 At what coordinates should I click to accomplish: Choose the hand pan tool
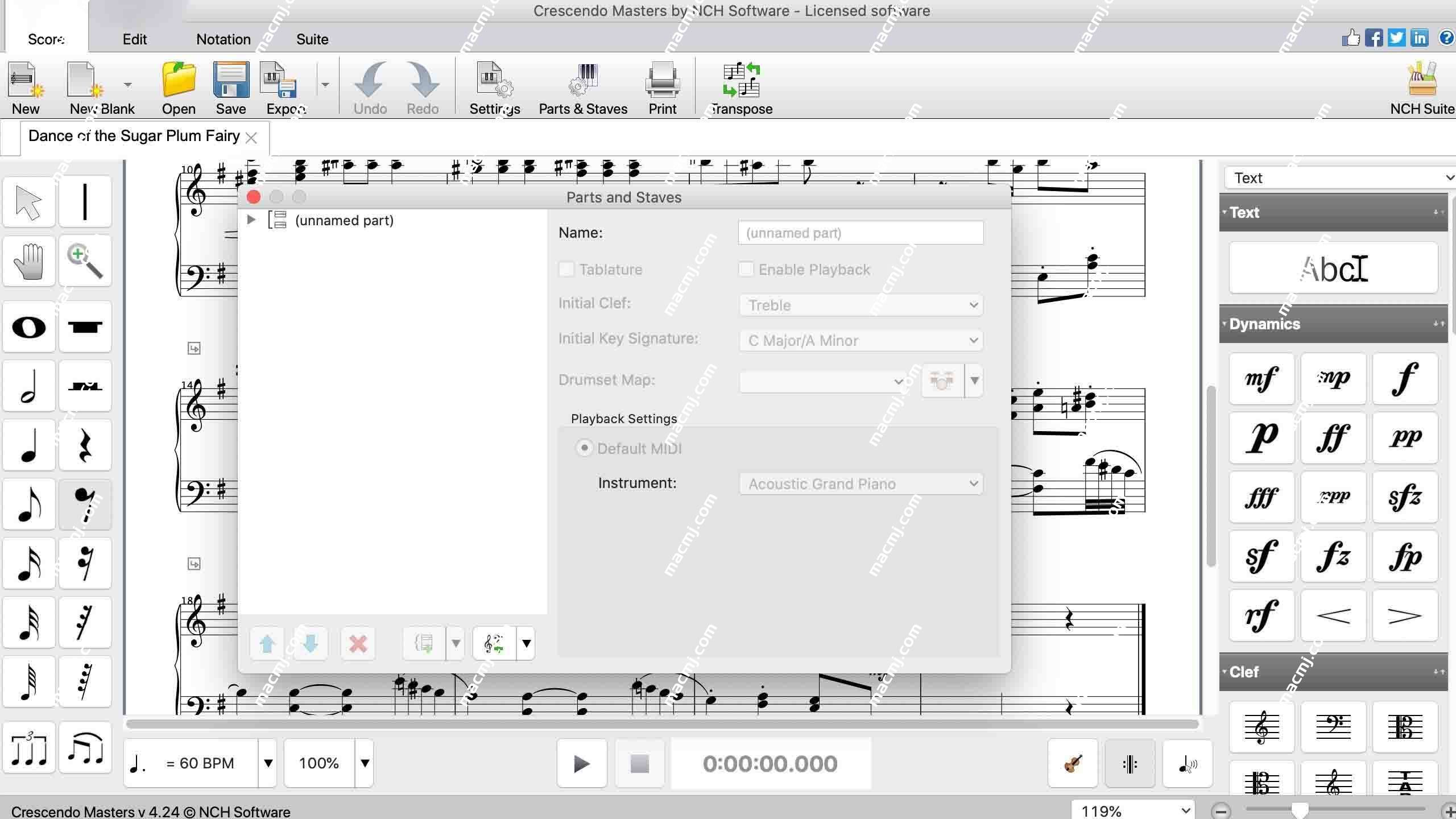[29, 261]
